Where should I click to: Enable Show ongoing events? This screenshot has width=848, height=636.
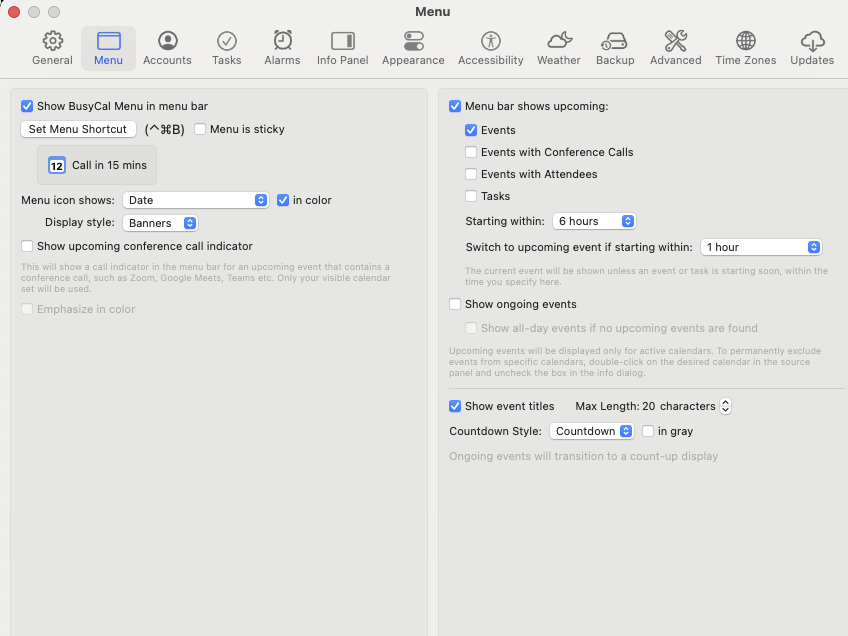coord(455,303)
